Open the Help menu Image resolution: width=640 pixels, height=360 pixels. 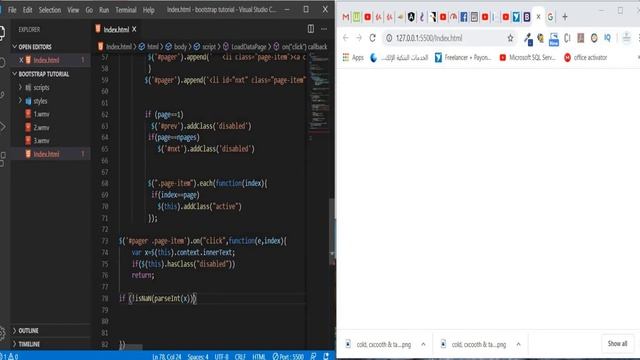[149, 10]
